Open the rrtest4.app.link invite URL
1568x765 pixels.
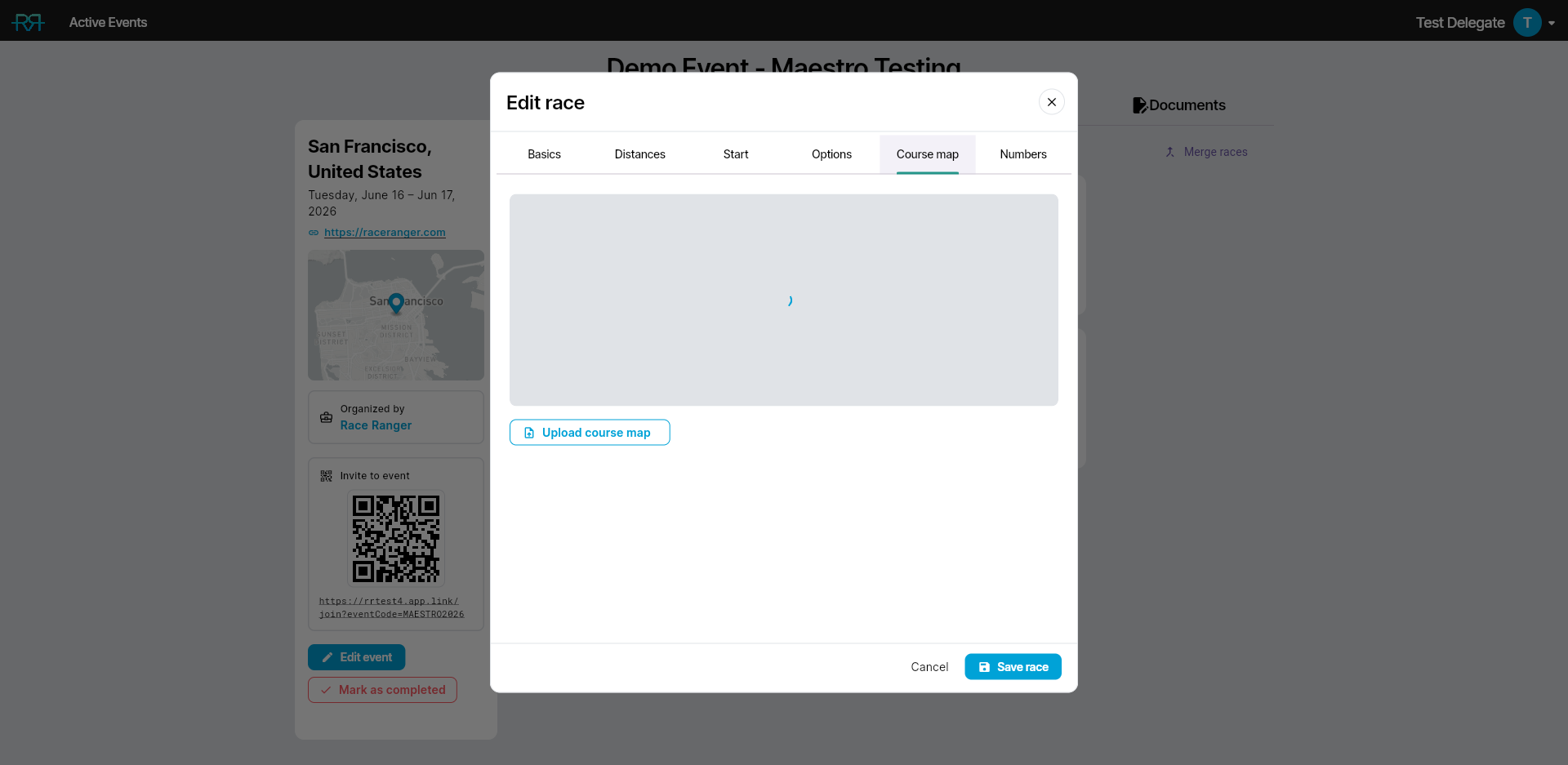[391, 607]
